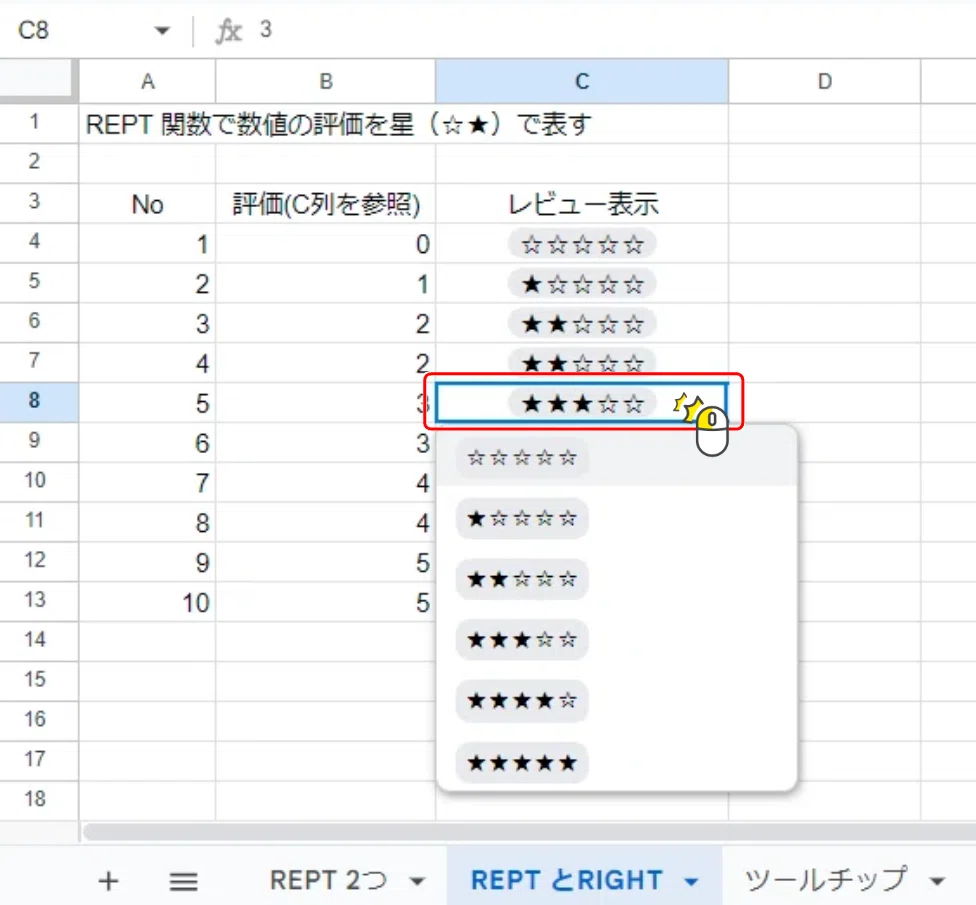Select column D header
976x905 pixels.
[824, 82]
